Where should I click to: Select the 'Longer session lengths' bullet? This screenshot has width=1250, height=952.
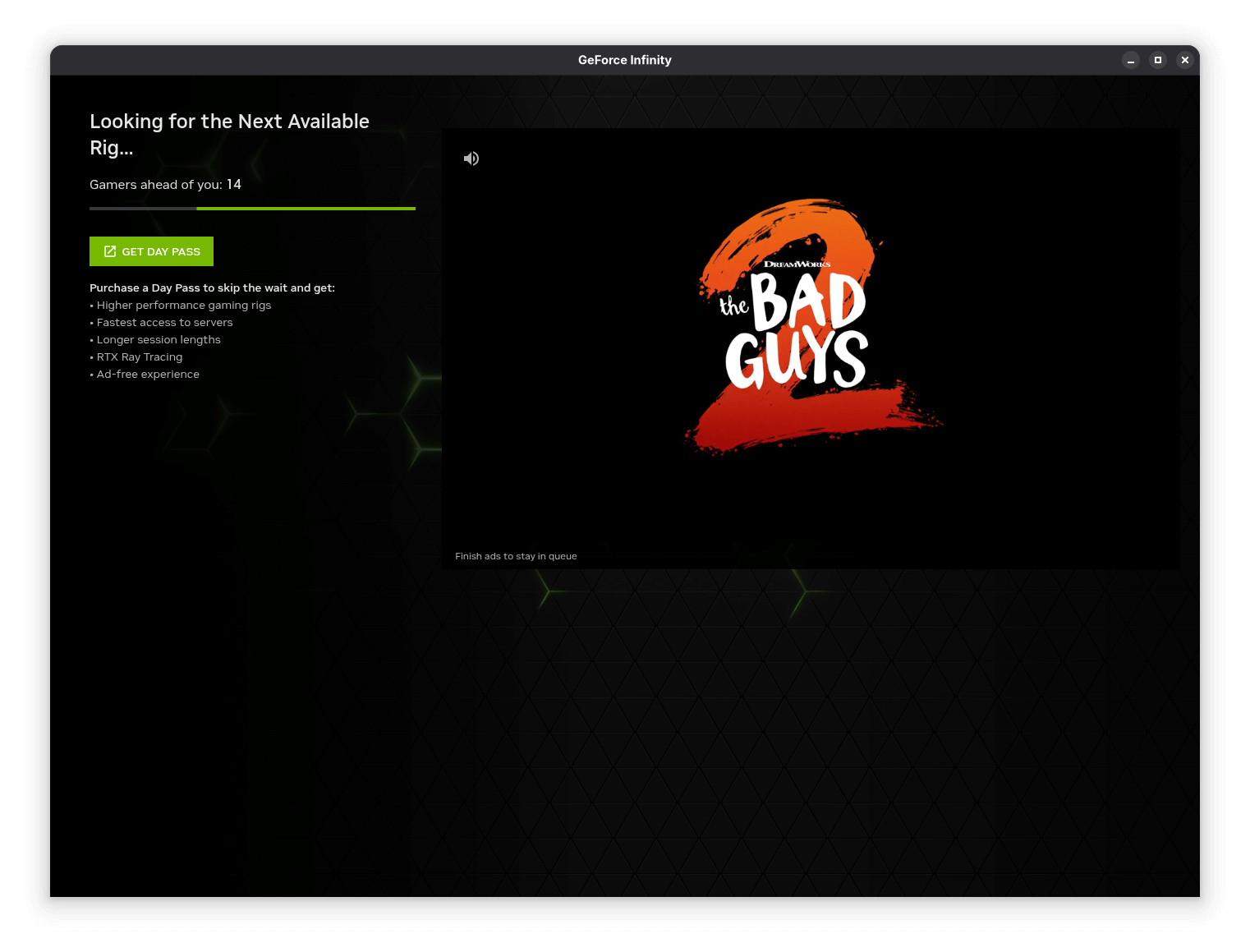(x=159, y=339)
